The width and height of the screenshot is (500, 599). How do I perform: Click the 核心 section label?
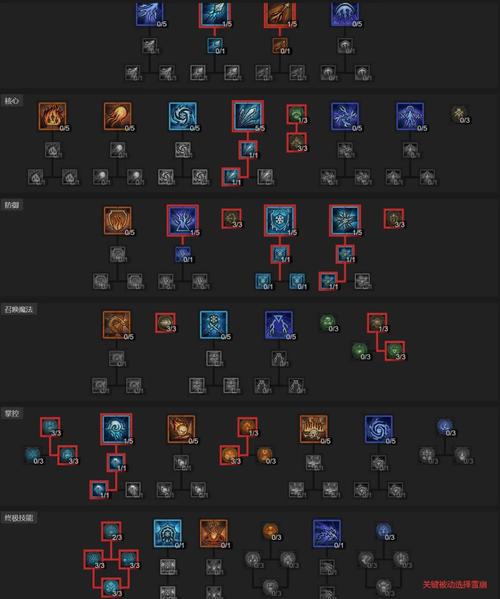(12, 101)
